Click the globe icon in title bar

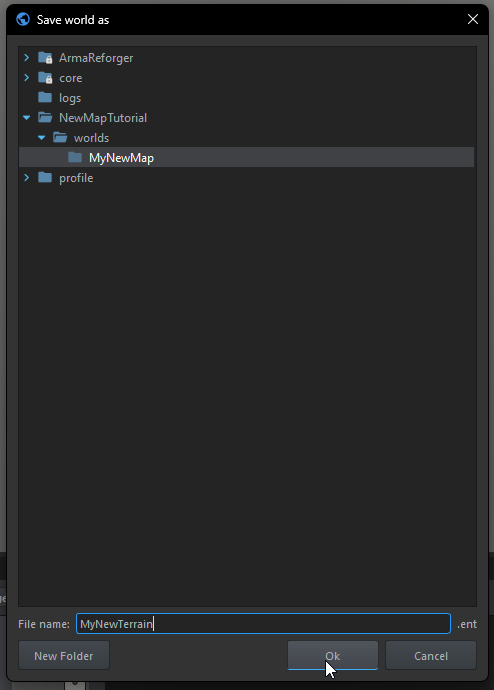click(23, 19)
